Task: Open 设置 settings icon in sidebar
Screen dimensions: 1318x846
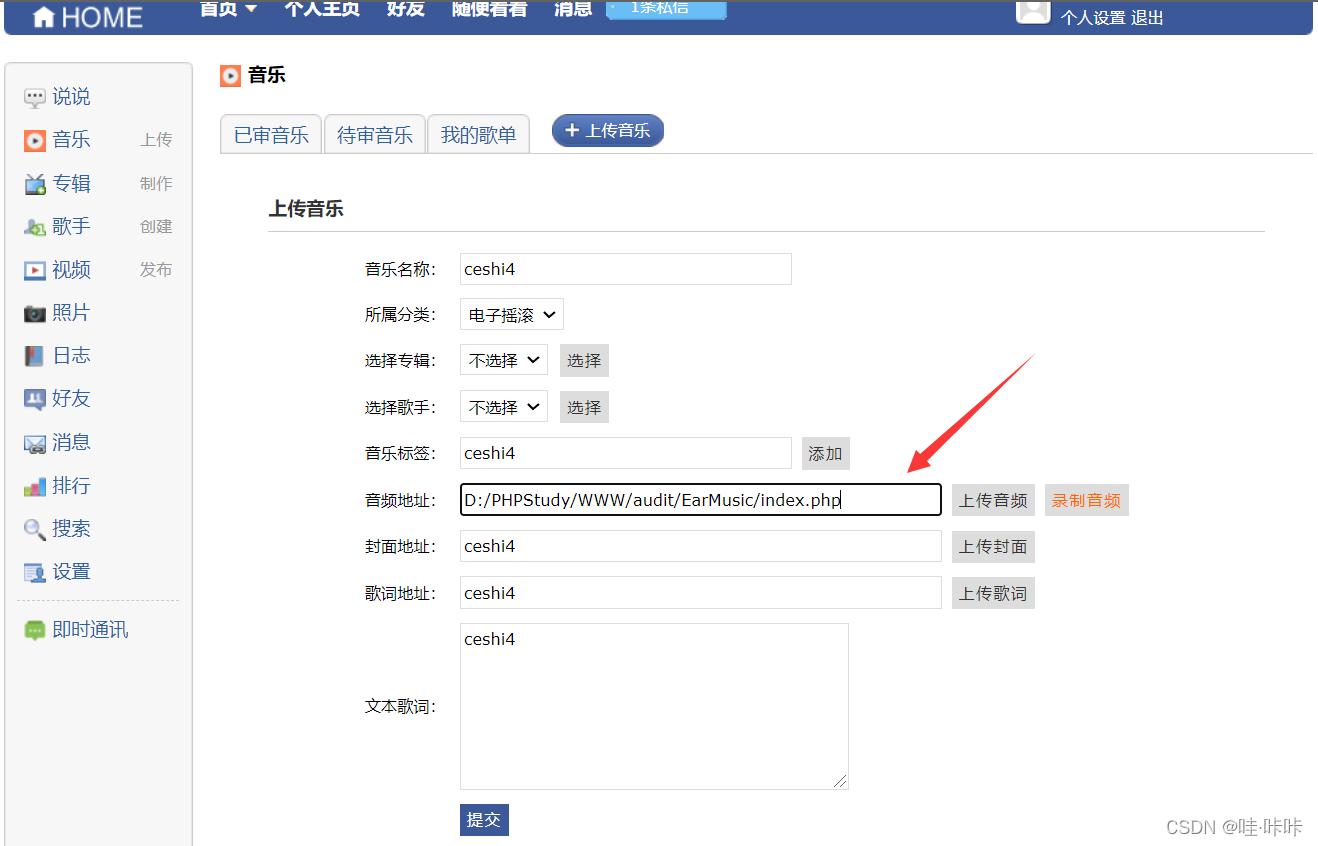Action: (x=35, y=572)
